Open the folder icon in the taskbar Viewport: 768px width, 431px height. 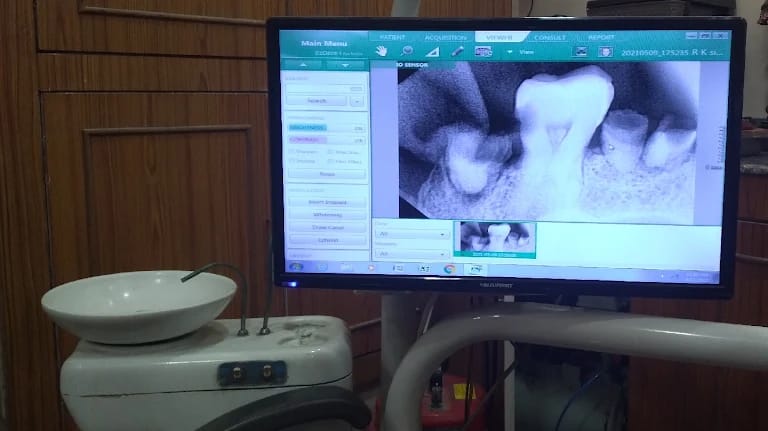click(346, 267)
